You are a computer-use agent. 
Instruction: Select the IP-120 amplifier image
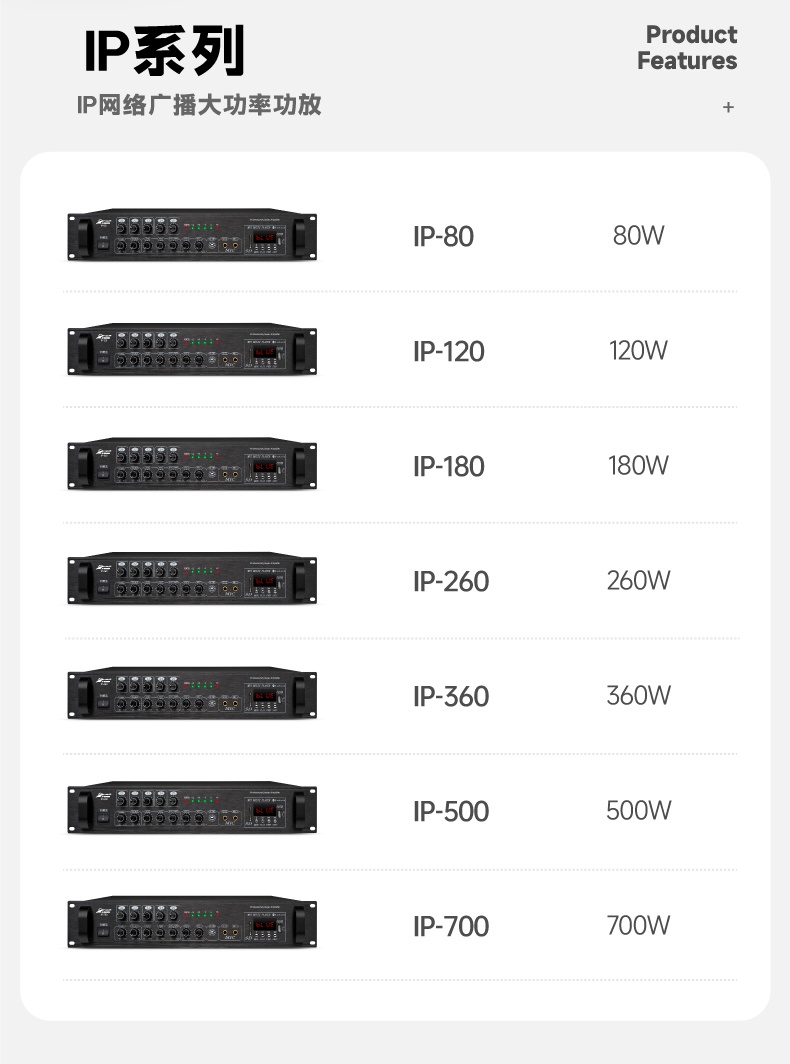(x=192, y=352)
